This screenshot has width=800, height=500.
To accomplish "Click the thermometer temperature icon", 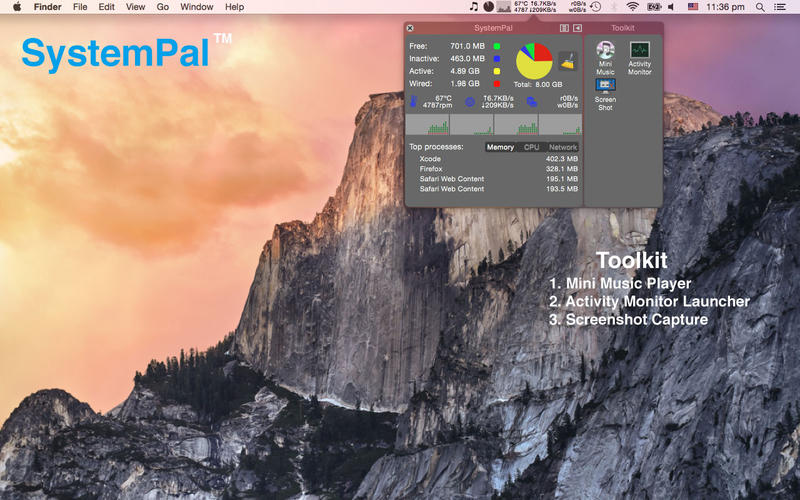I will (414, 101).
